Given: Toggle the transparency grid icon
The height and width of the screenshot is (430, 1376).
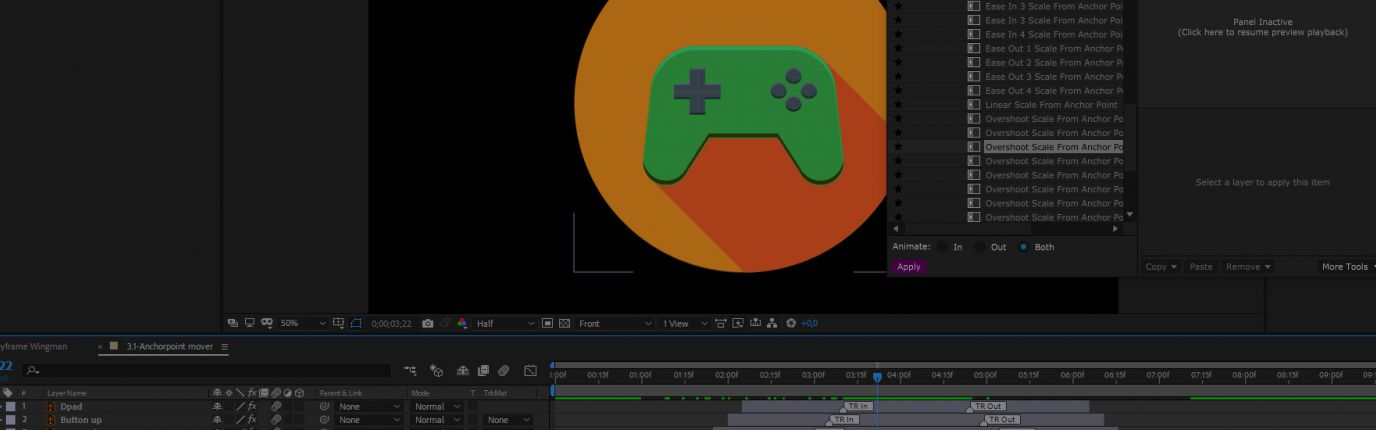Looking at the screenshot, I should click(564, 324).
